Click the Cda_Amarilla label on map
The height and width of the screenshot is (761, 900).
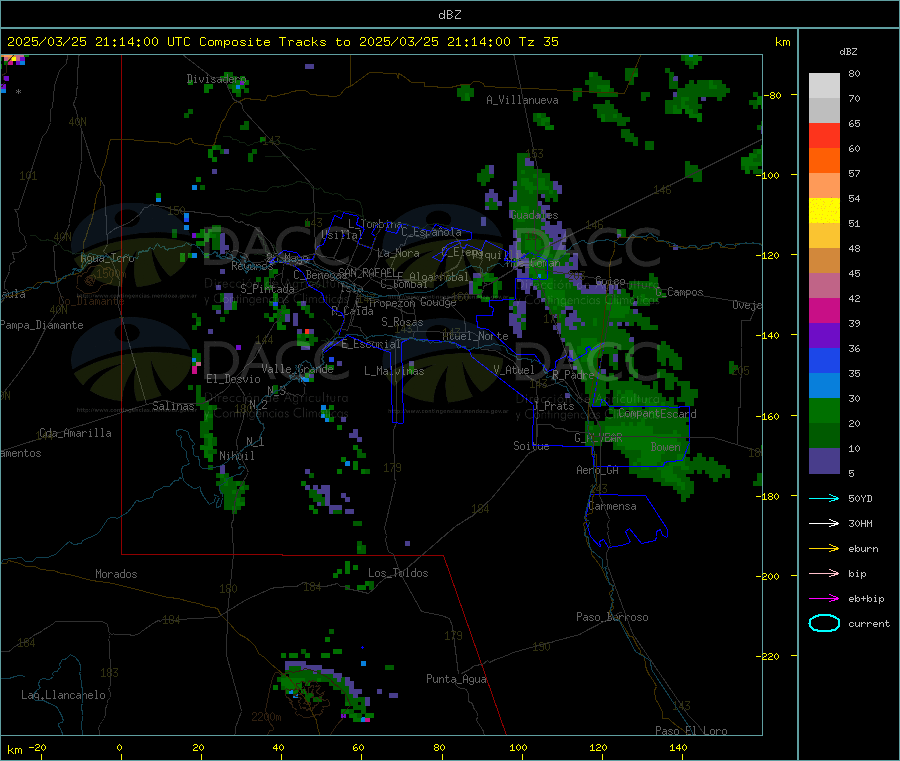[75, 433]
